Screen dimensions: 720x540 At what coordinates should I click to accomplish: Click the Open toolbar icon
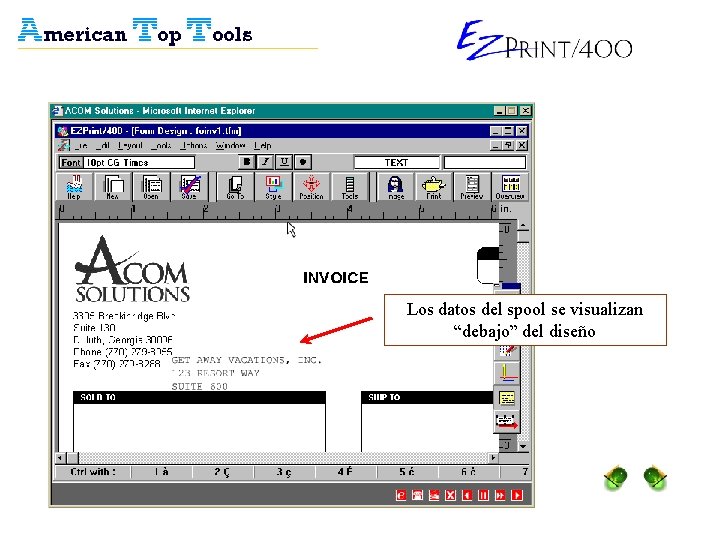151,187
